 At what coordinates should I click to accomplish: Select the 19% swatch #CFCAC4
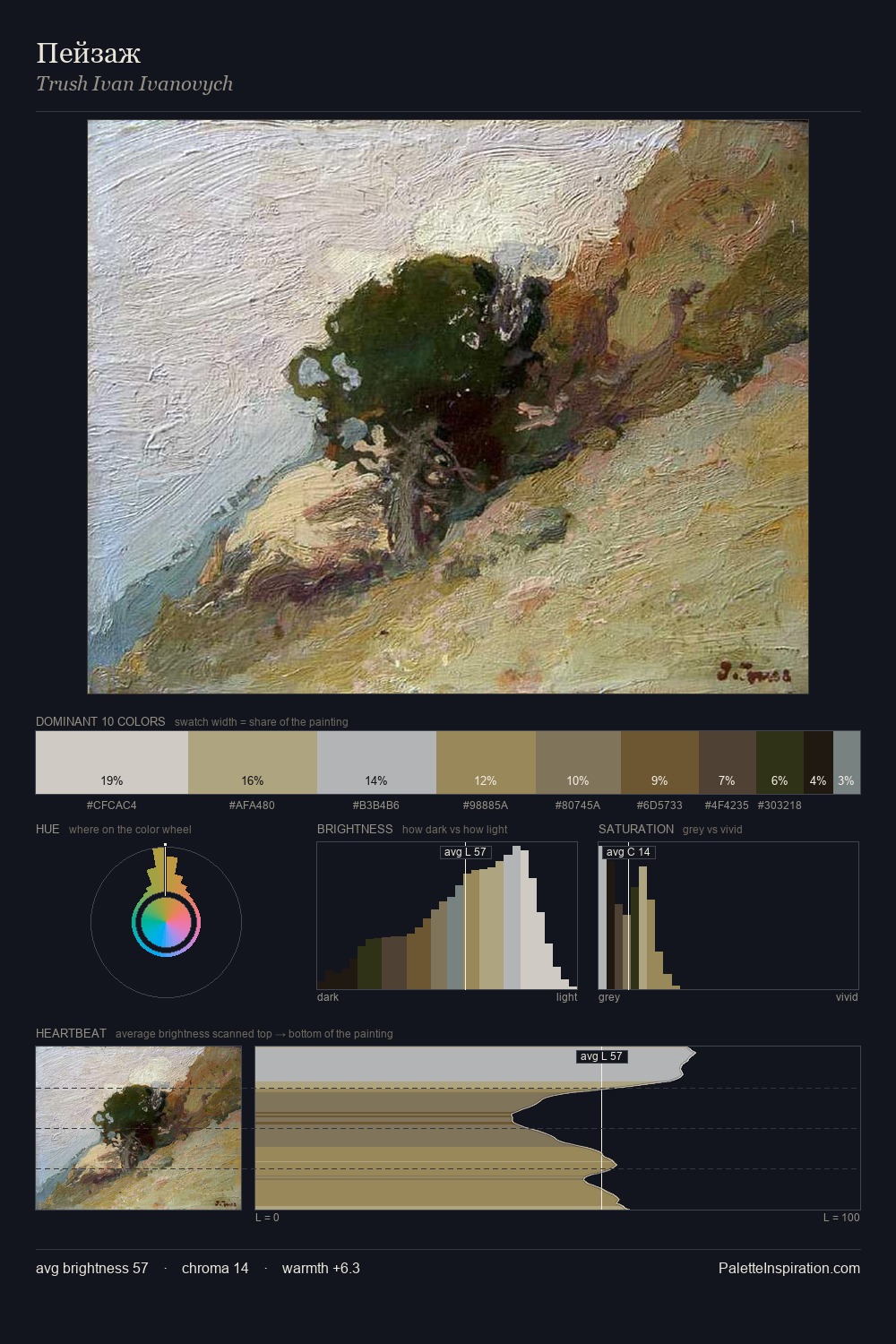pos(112,762)
